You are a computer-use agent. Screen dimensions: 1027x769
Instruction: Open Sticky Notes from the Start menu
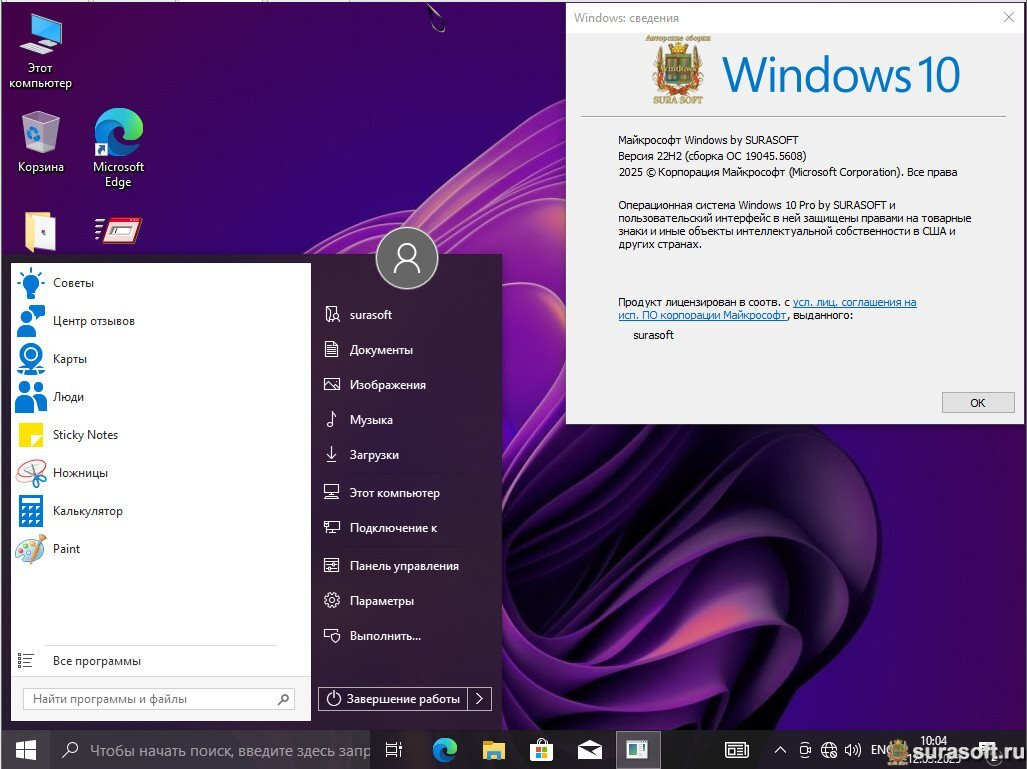click(85, 435)
